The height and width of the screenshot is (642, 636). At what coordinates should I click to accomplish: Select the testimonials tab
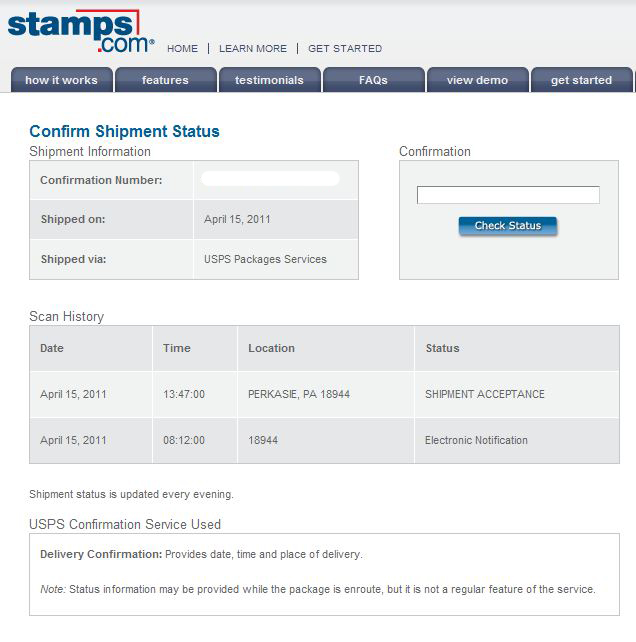tap(269, 80)
